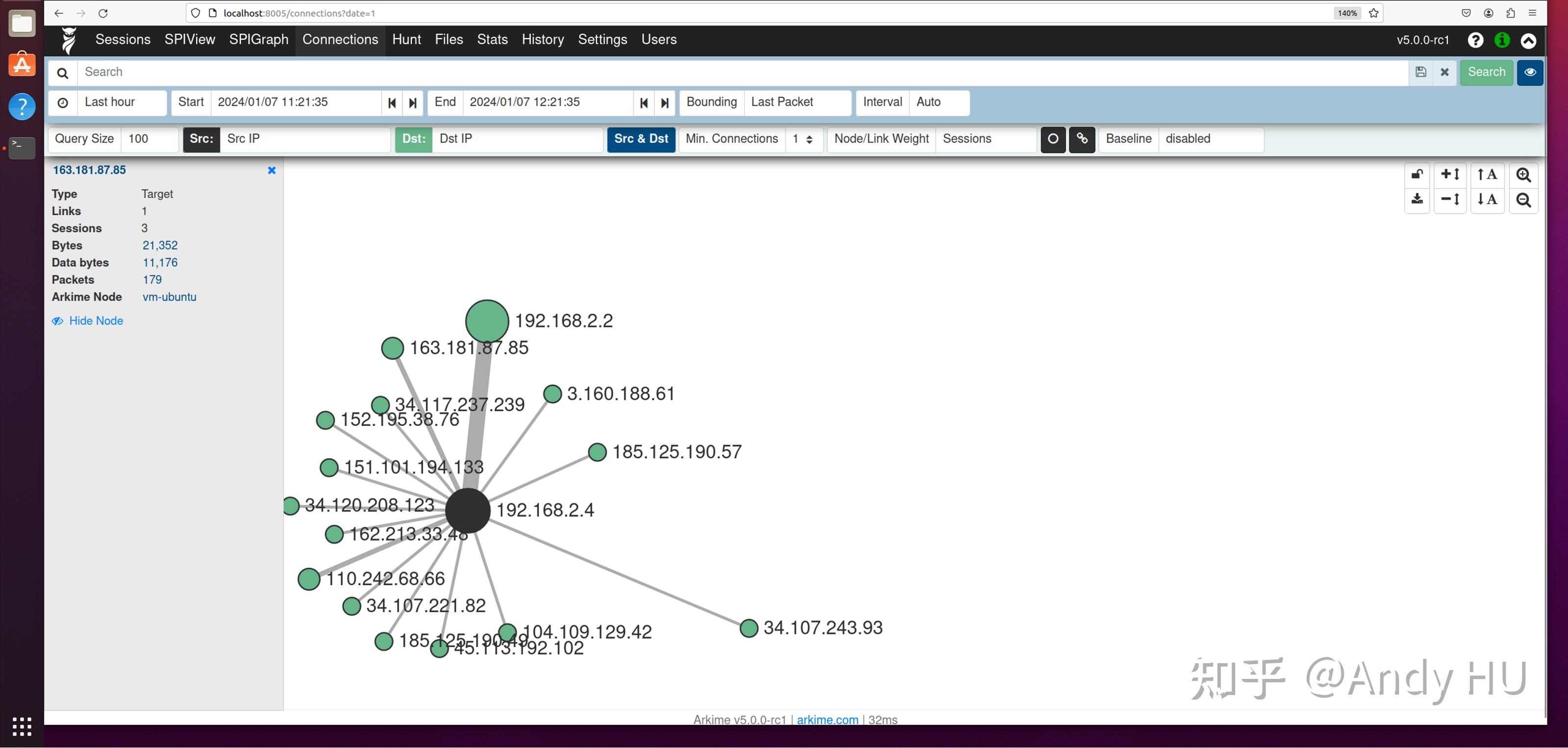Increase node distance with plus arrow icon

tap(1450, 175)
